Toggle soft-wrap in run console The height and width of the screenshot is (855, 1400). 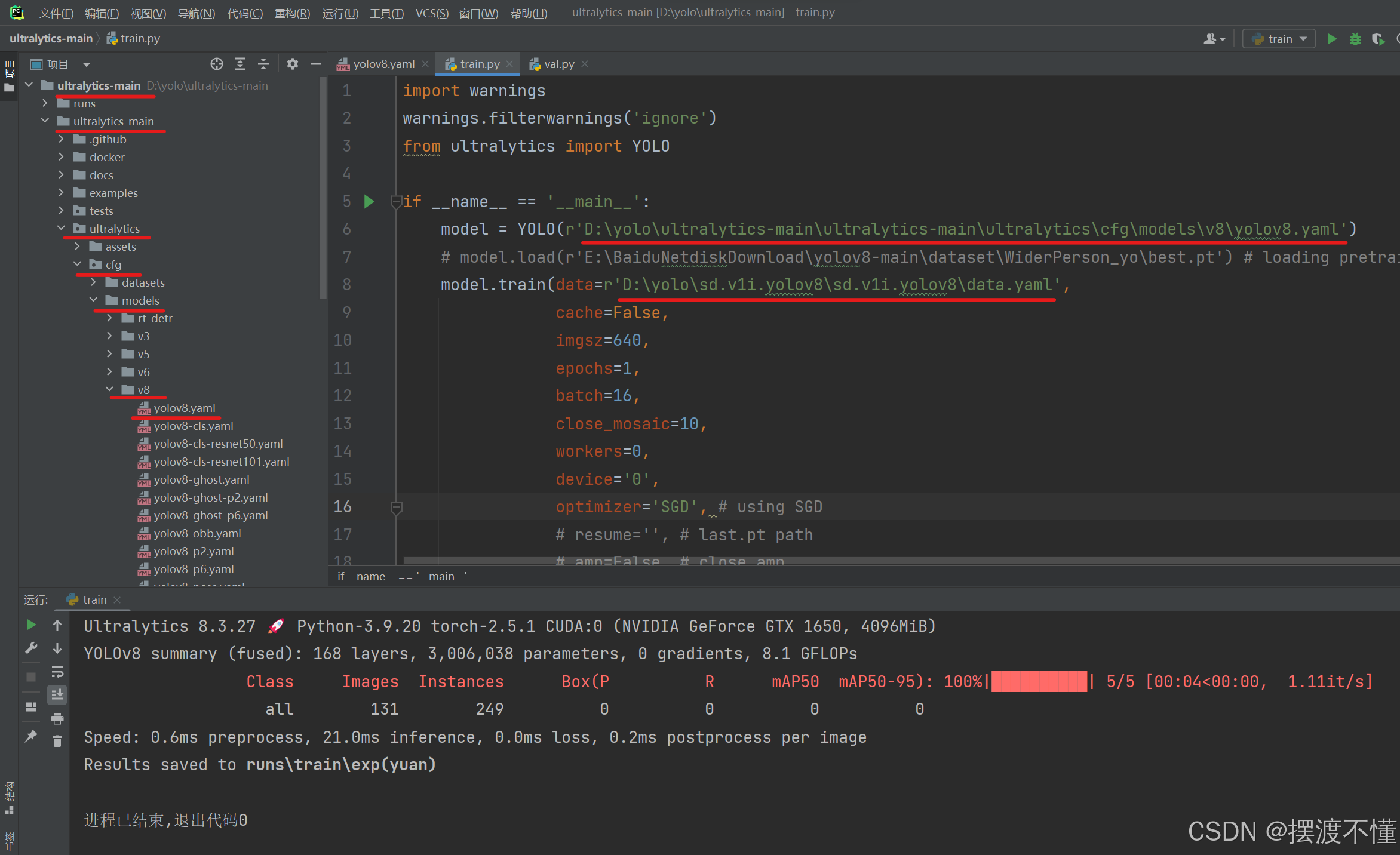point(57,672)
